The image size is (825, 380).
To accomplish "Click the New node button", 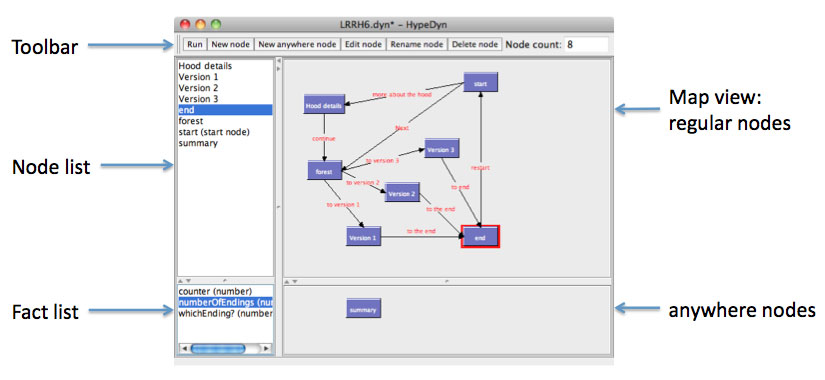I will click(x=230, y=45).
